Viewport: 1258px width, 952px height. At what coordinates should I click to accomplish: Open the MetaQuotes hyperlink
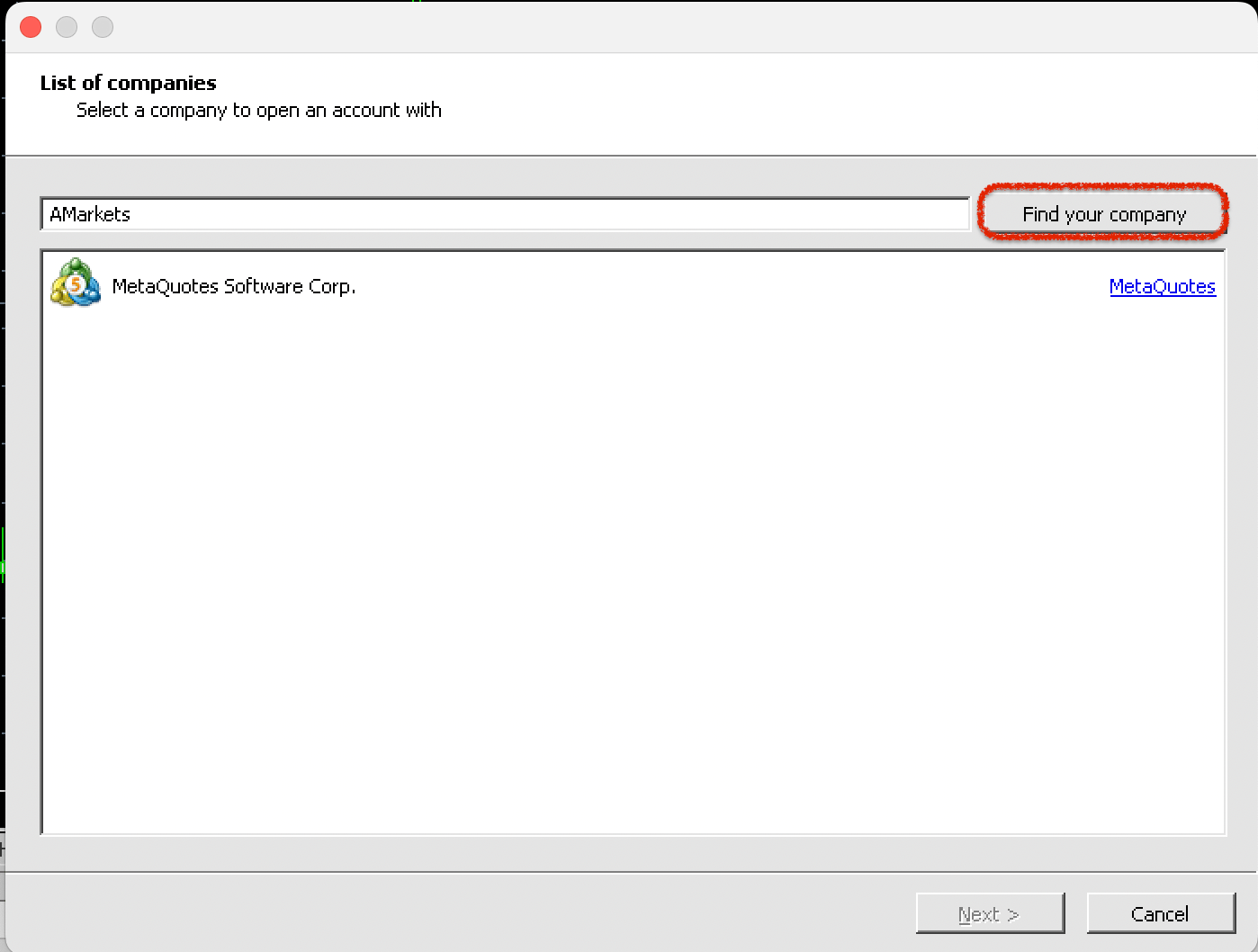tap(1162, 286)
